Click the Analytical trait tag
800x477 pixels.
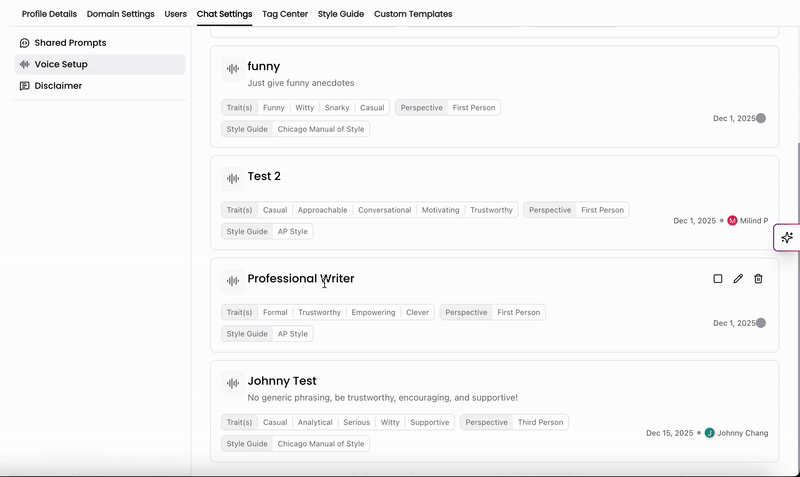click(x=315, y=422)
